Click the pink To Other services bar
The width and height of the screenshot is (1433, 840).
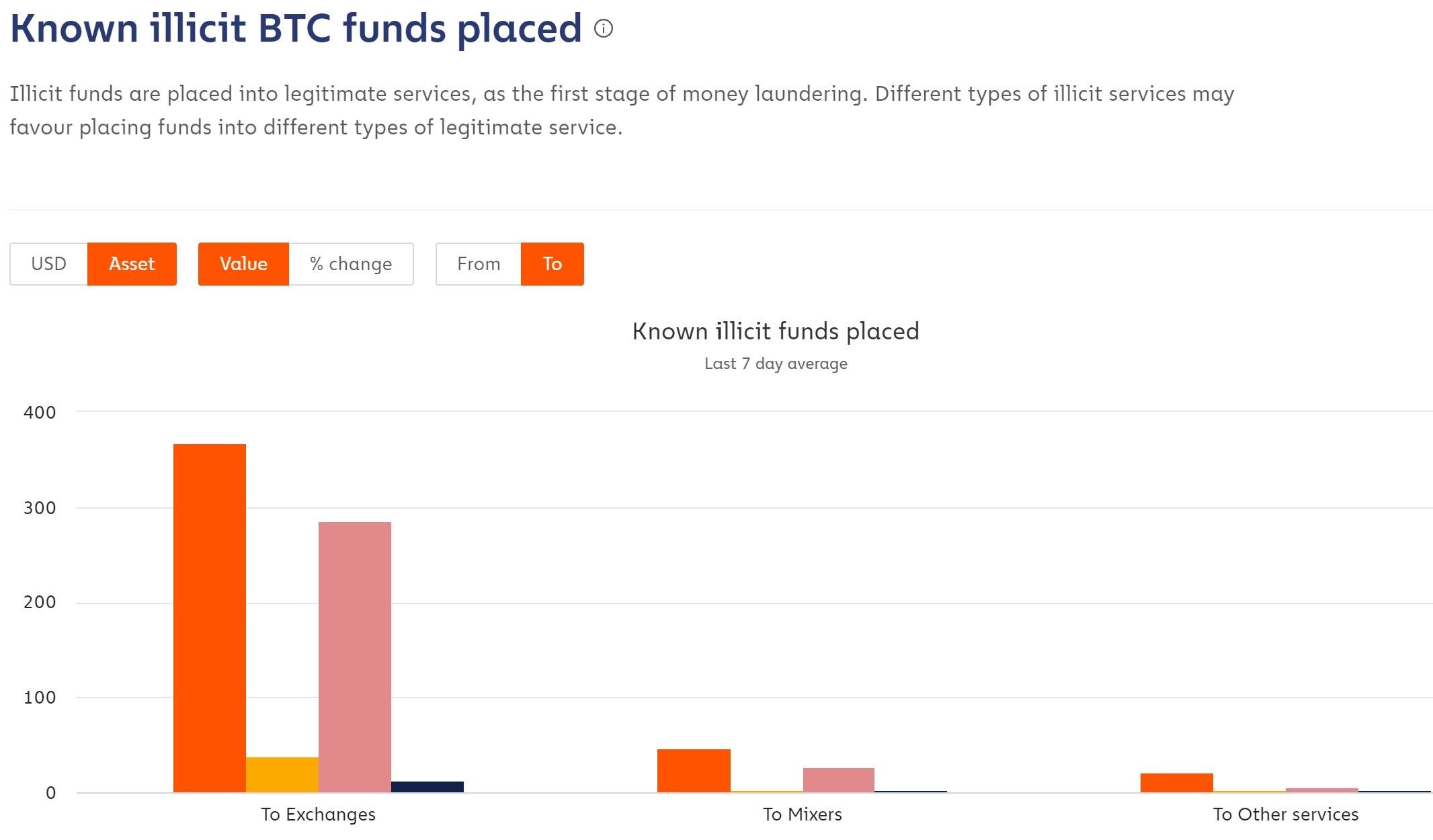point(1322,790)
